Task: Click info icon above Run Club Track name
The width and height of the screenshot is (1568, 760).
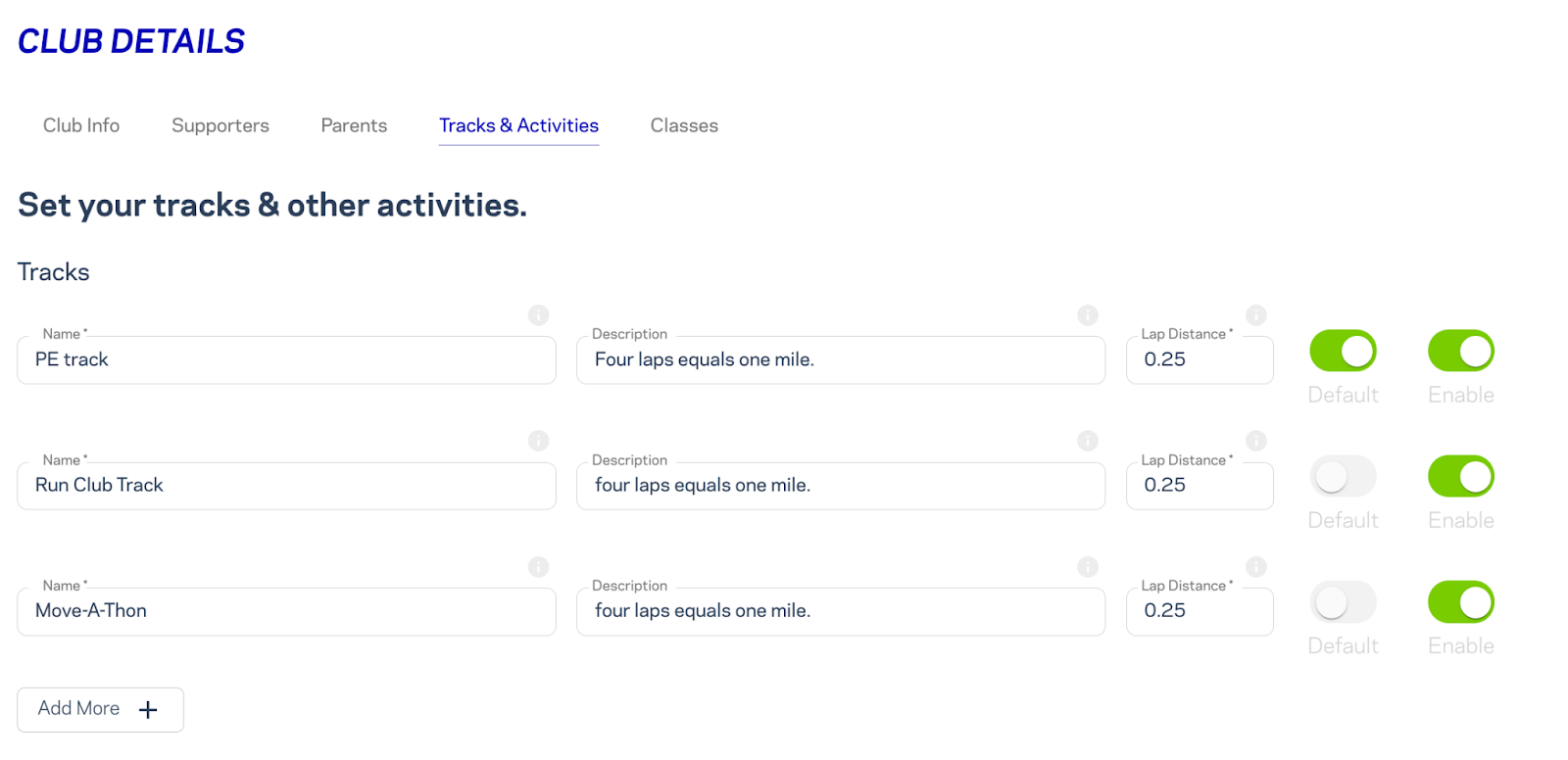Action: [x=538, y=441]
